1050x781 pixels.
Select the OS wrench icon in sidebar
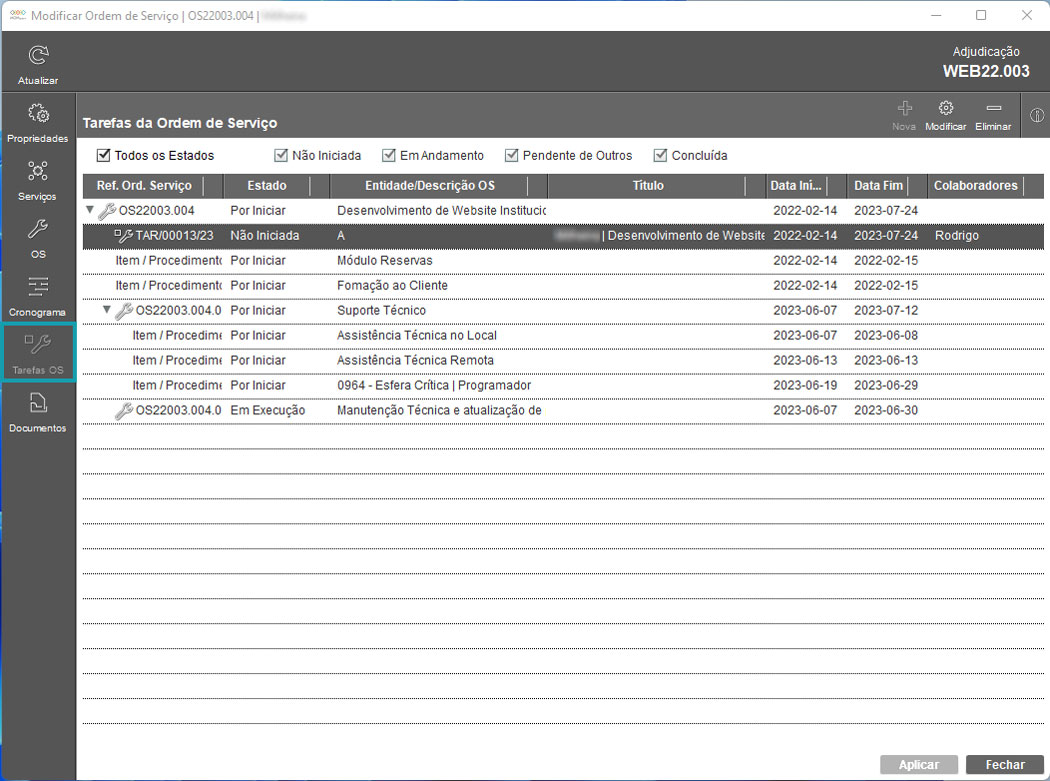(x=38, y=230)
